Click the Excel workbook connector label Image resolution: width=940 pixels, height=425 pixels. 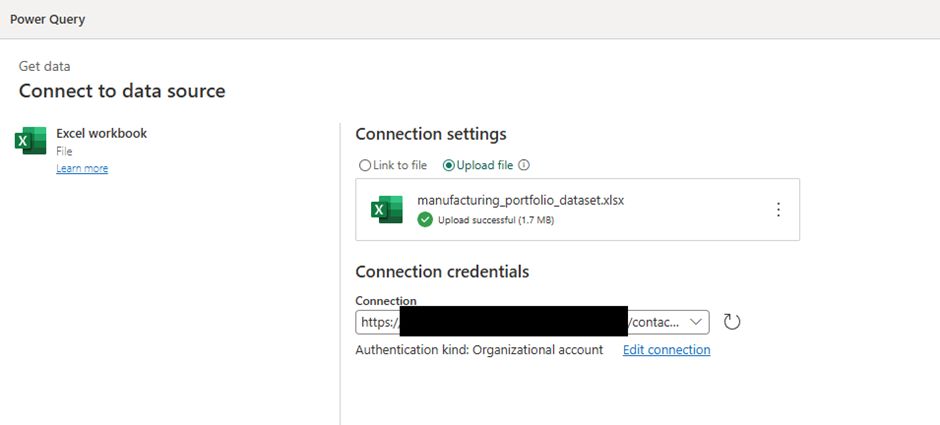click(101, 133)
